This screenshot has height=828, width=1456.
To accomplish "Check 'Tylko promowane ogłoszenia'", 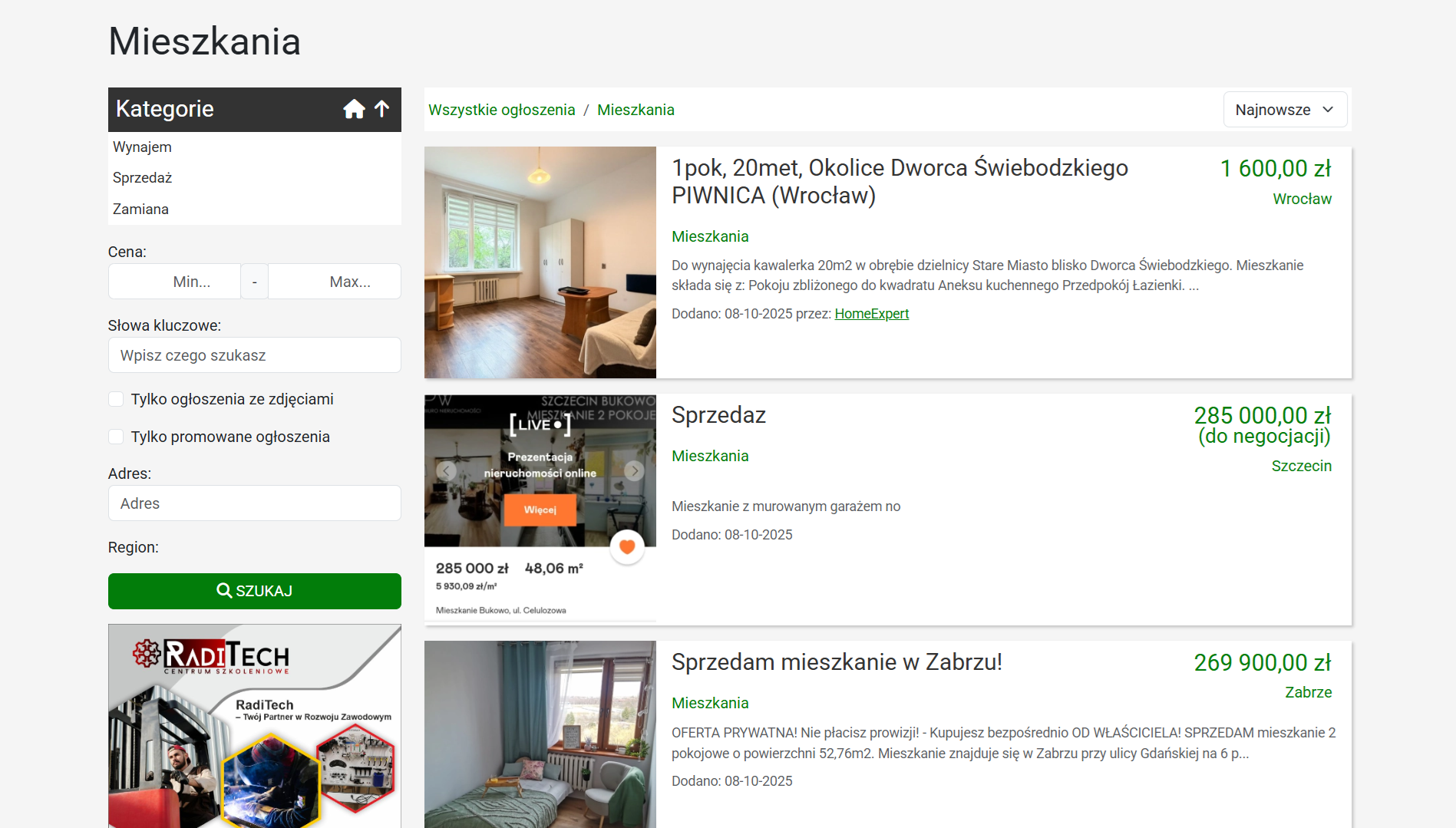I will tap(116, 436).
